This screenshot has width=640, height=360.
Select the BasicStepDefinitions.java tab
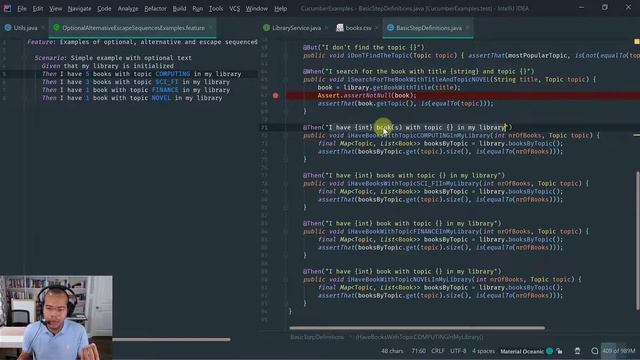pos(429,28)
